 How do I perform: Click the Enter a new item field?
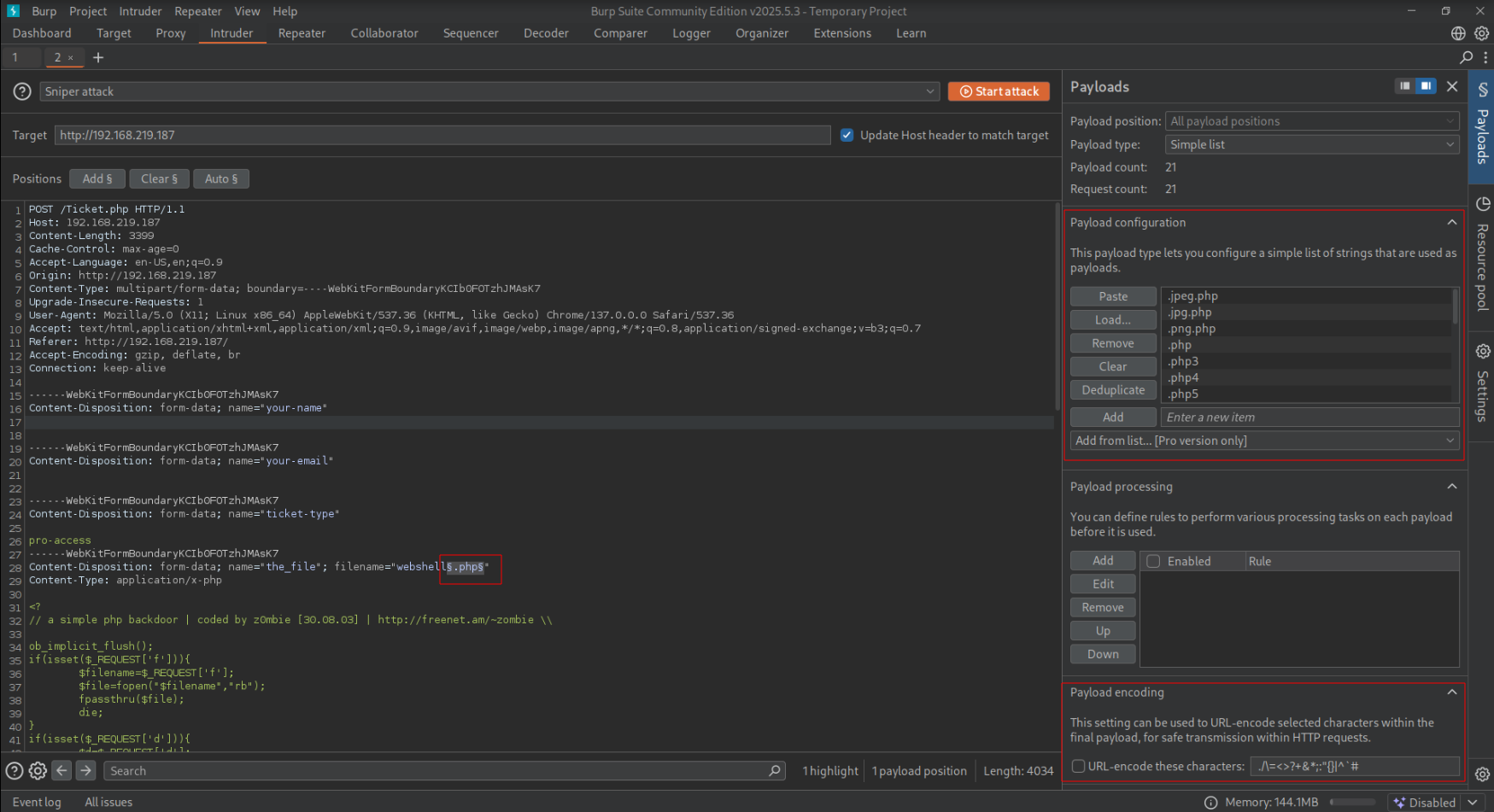coord(1309,417)
